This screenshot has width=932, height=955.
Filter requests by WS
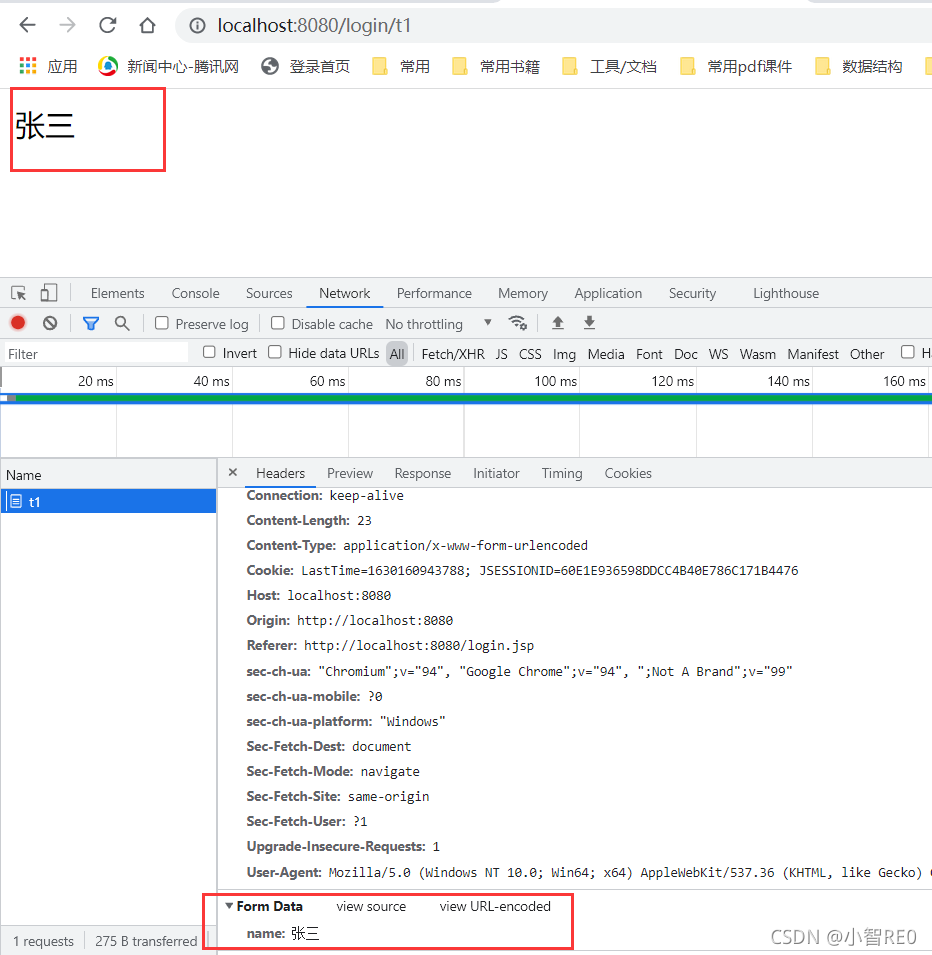coord(718,354)
